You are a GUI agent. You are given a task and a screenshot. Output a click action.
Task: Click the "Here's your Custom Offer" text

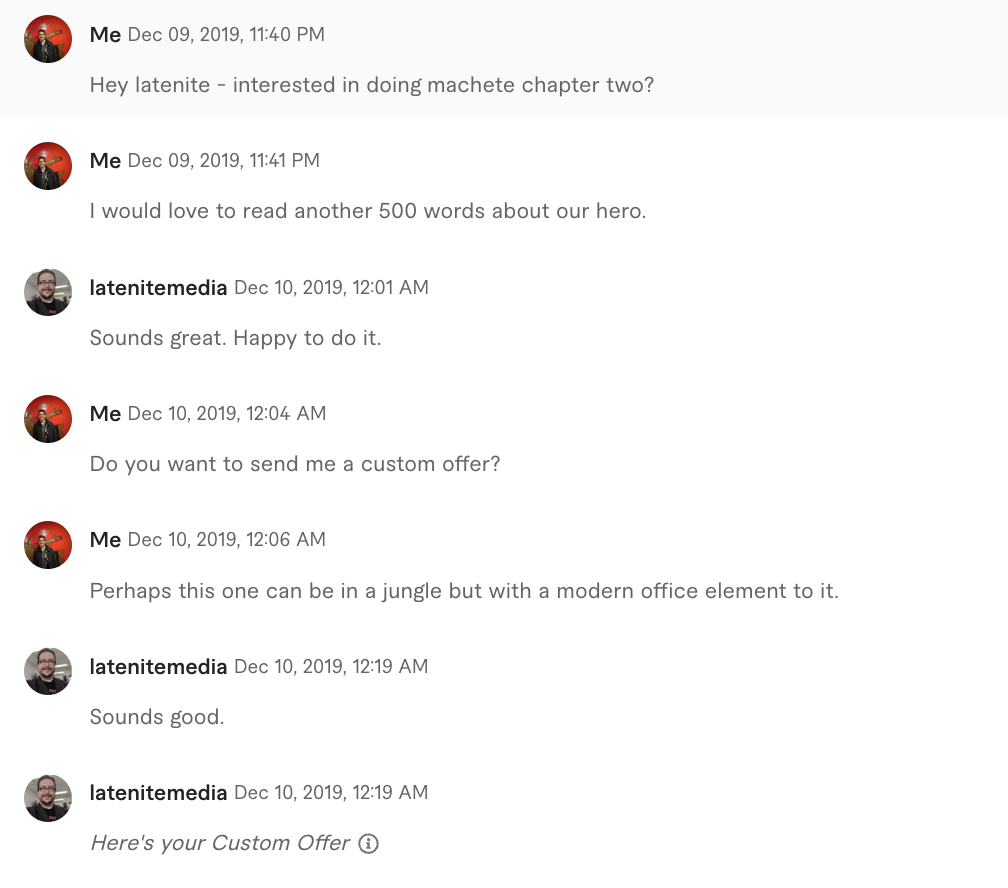pos(220,843)
